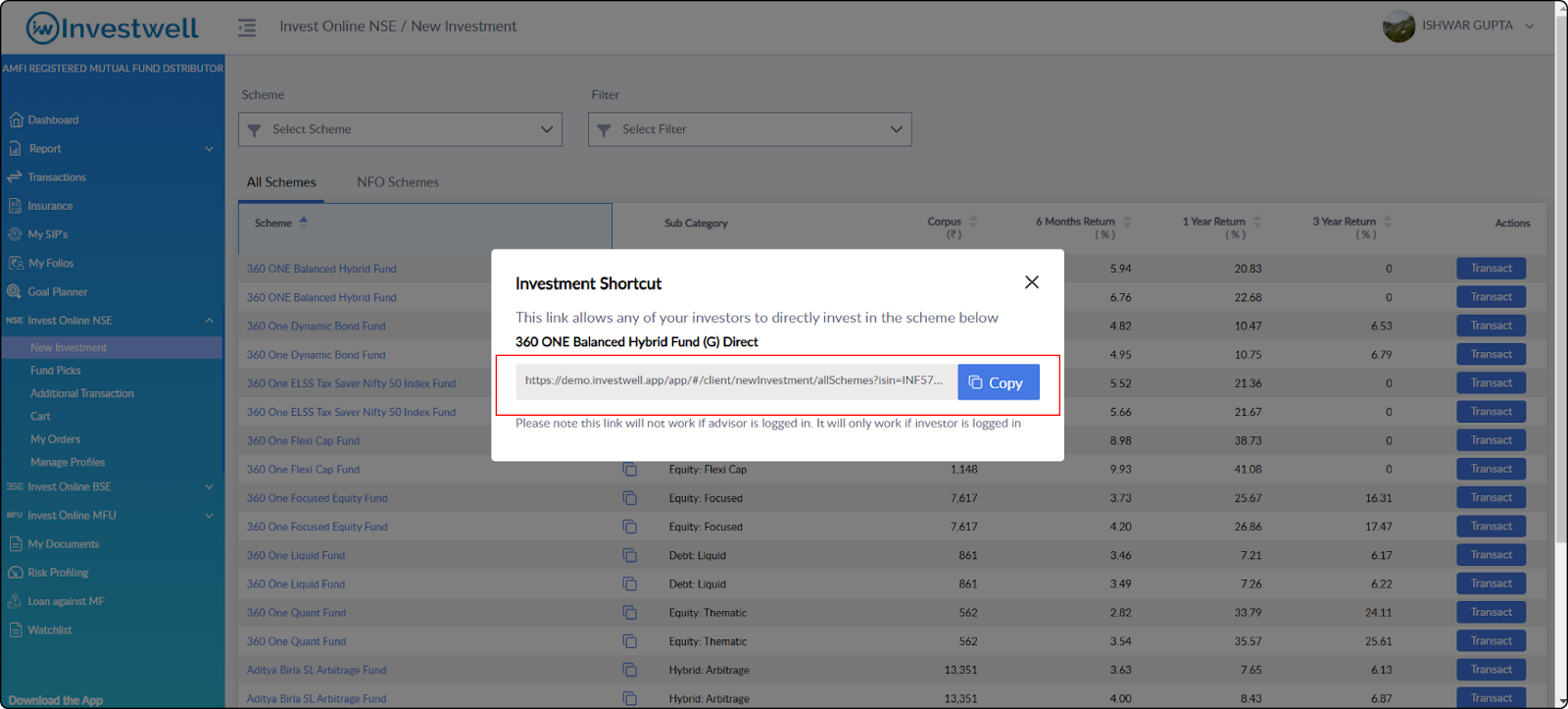Open Aditya Birla SL Arbitrage Fund 3.63 link
This screenshot has width=1568, height=709.
(317, 670)
